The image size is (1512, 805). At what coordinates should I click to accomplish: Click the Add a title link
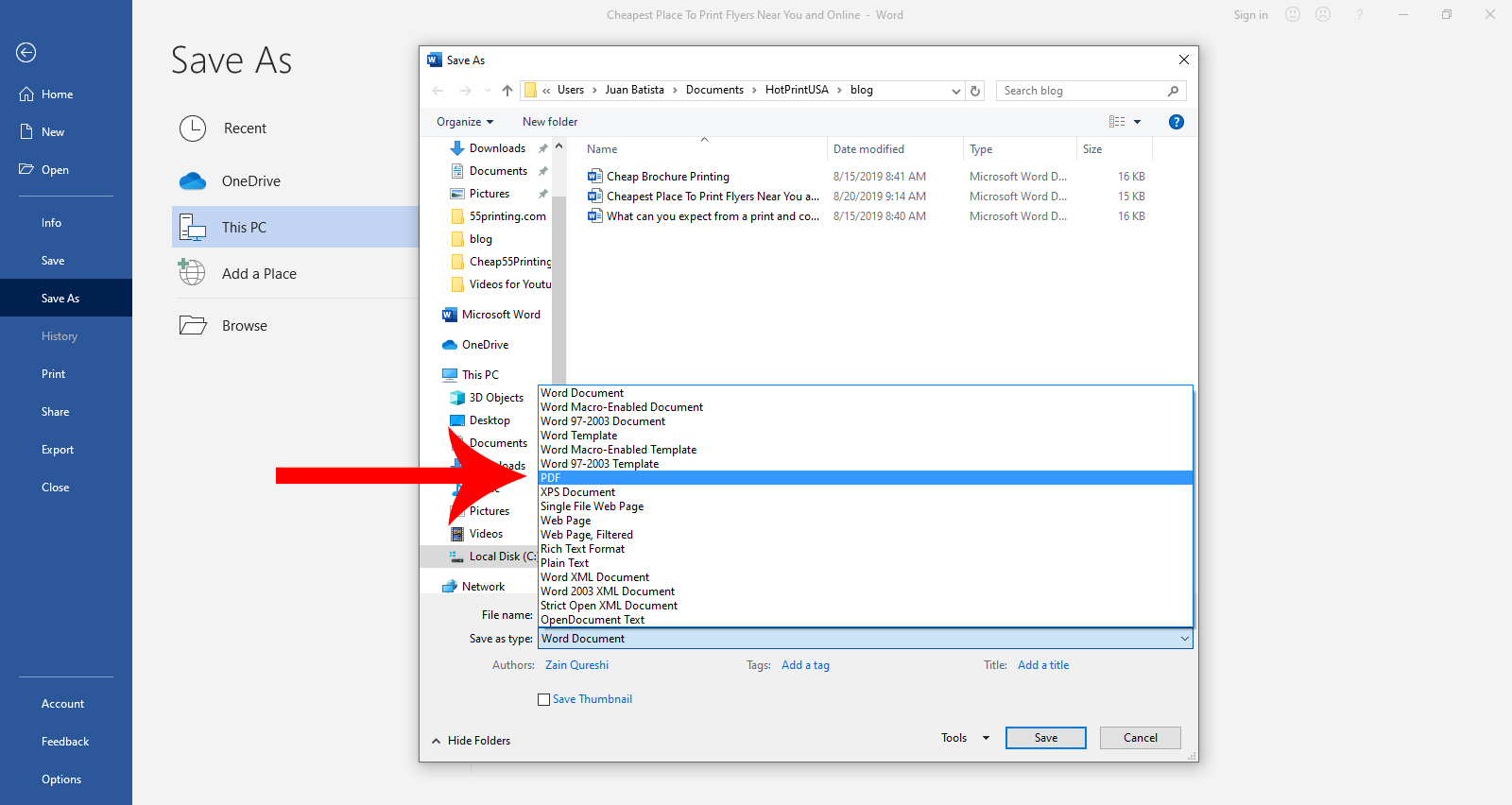point(1043,665)
